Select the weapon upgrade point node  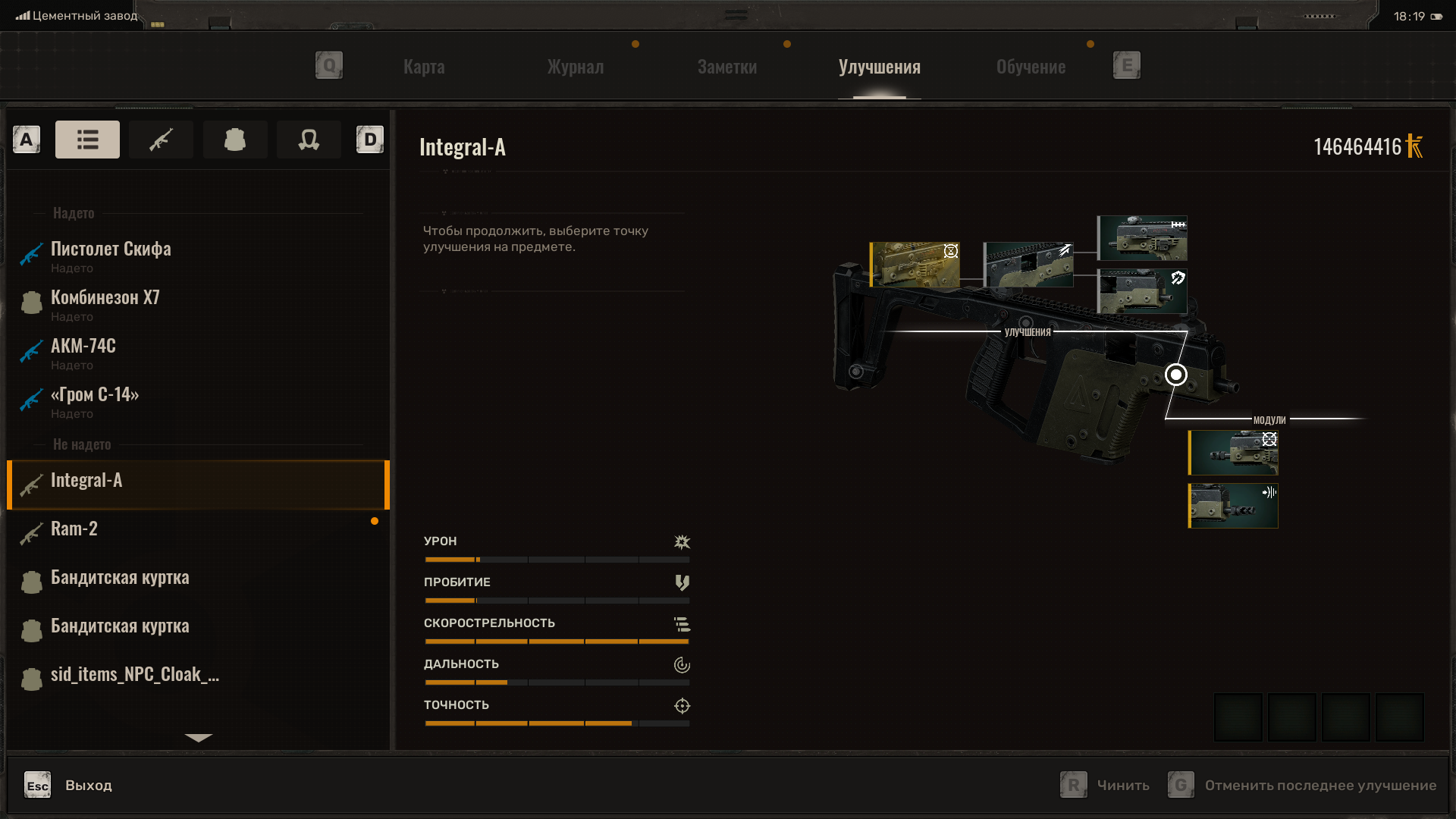1175,375
